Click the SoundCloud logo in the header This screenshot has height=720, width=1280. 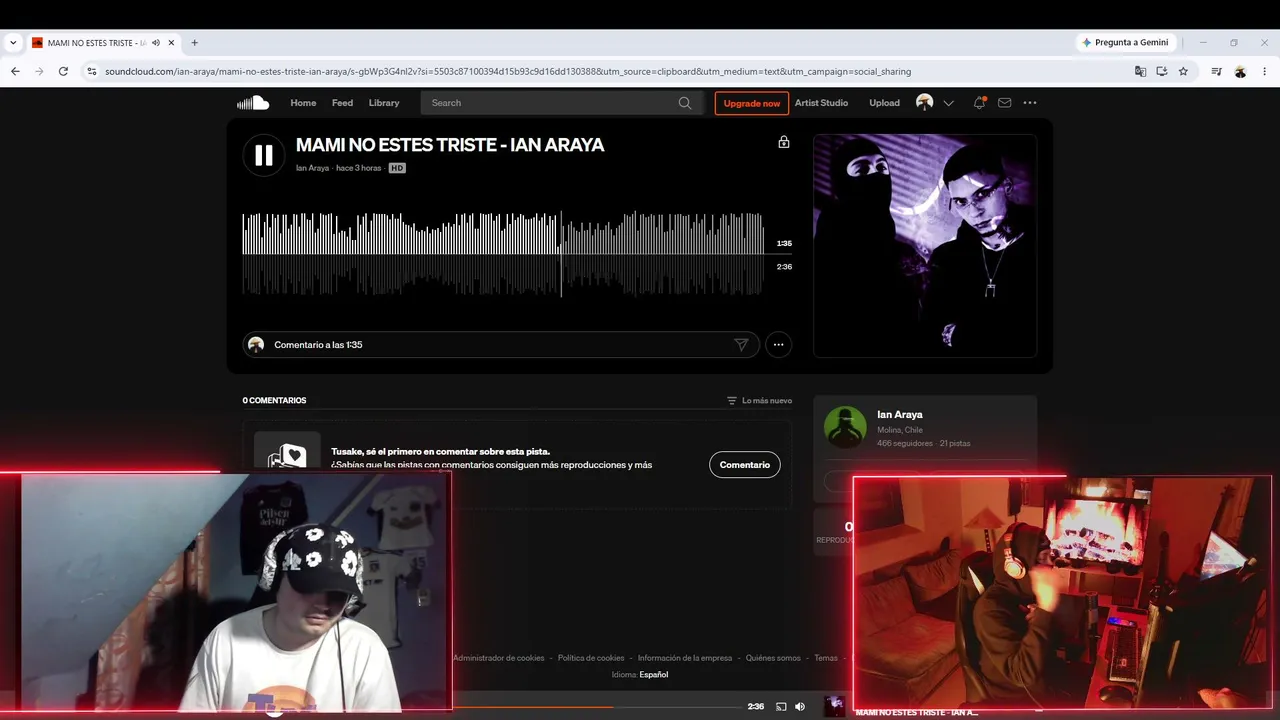253,103
